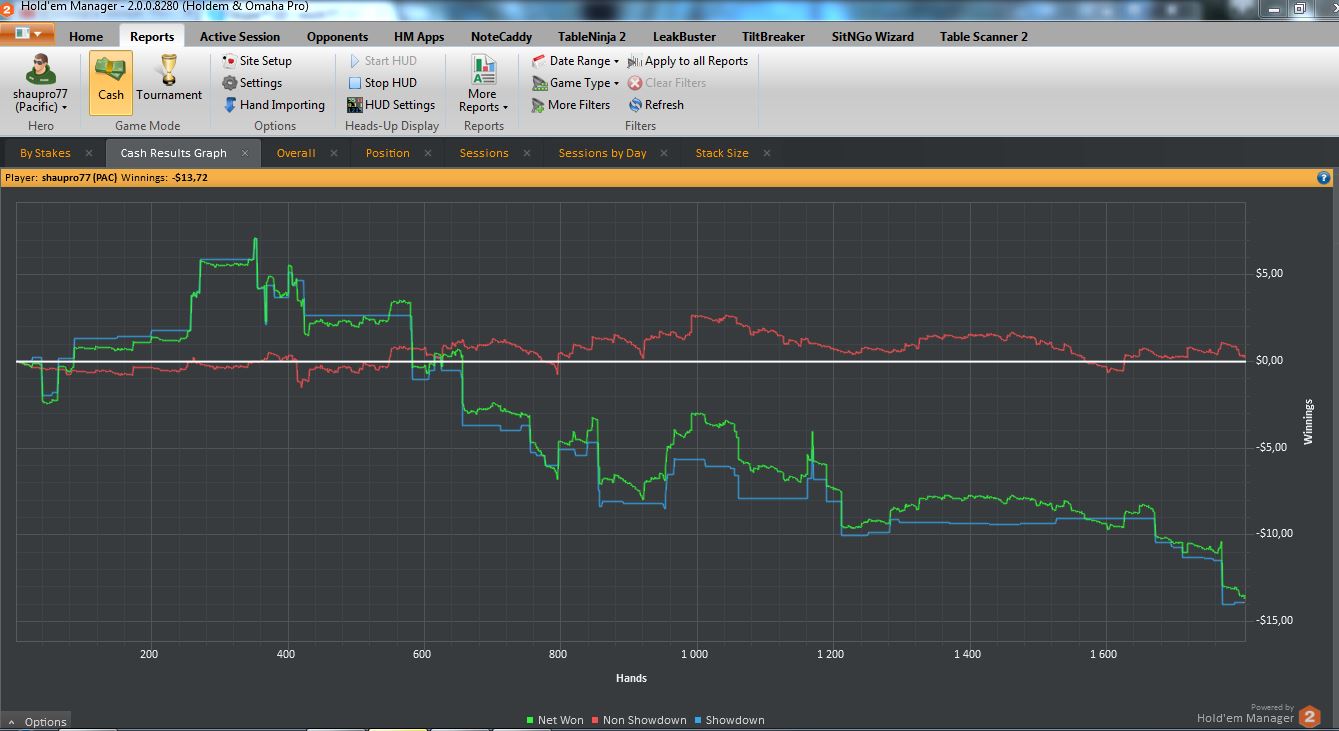The width and height of the screenshot is (1339, 731).
Task: Switch to Position report tab
Action: pos(388,153)
